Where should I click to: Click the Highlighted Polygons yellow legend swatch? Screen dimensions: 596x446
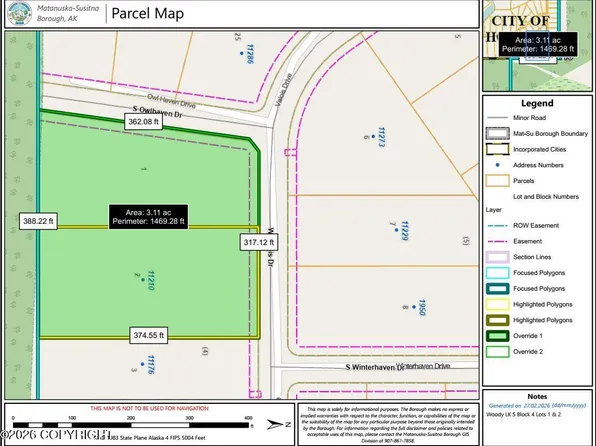pos(498,305)
